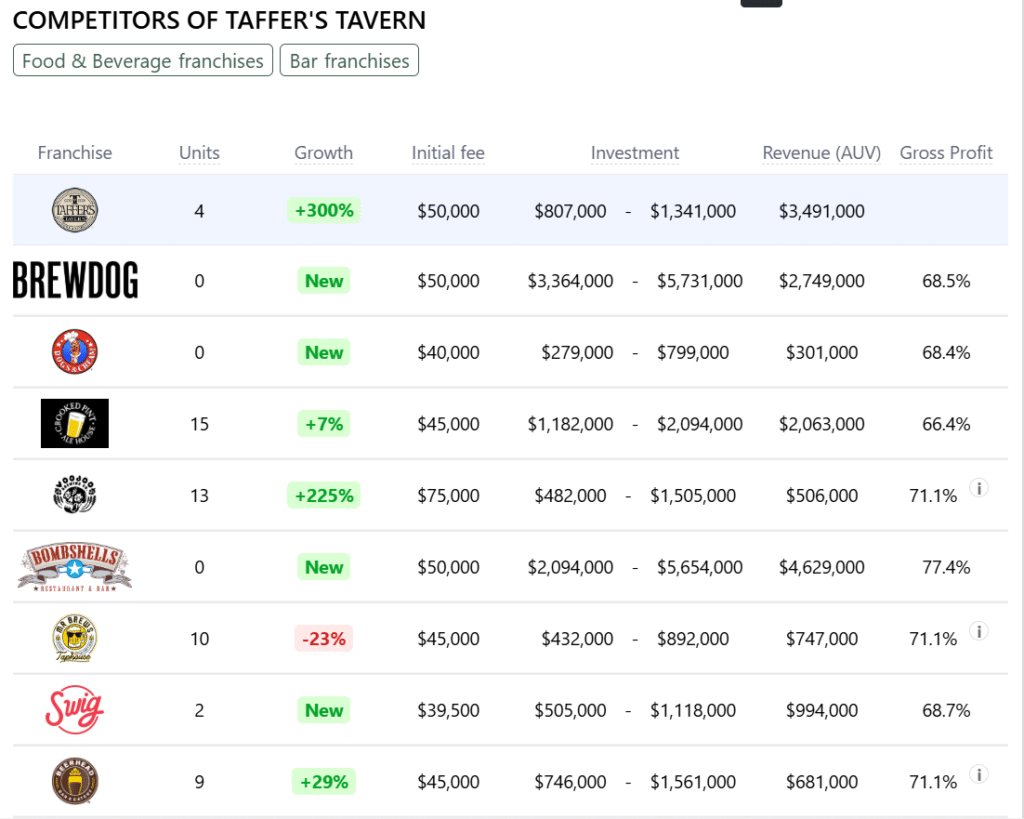1024x819 pixels.
Task: Select the +300% growth badge
Action: tap(324, 210)
